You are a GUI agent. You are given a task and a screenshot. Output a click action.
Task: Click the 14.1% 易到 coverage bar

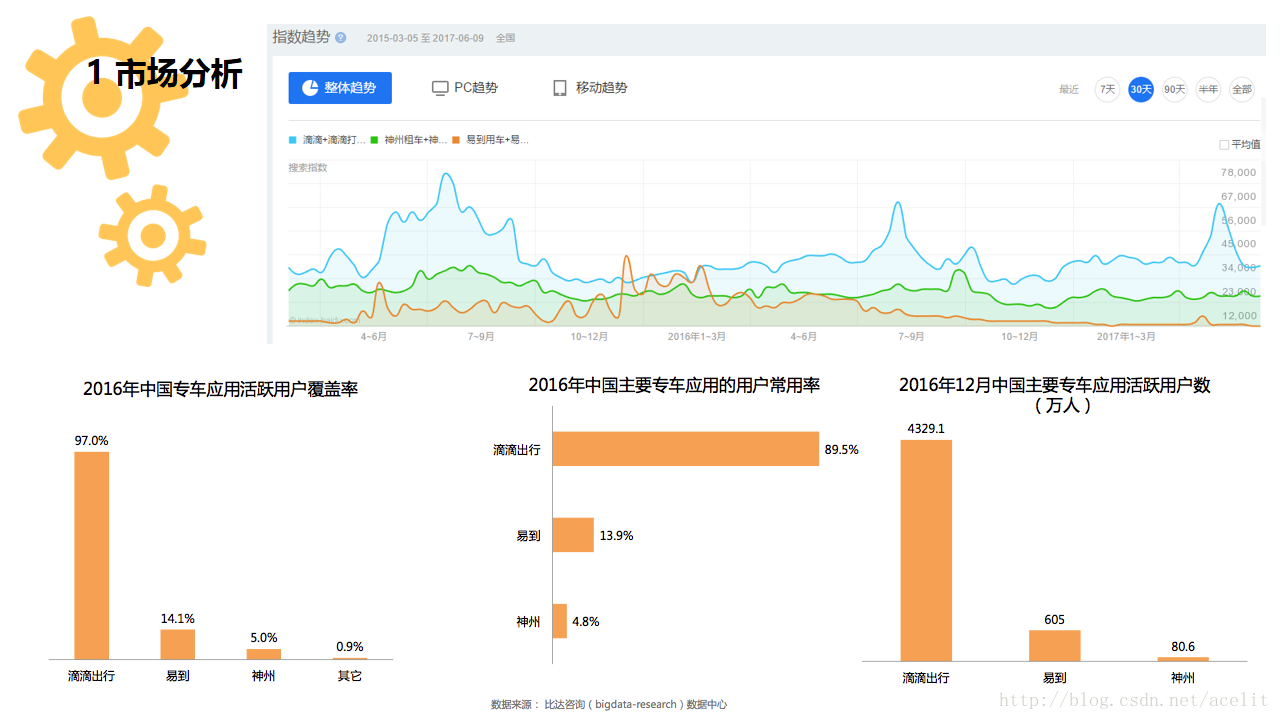pos(178,644)
